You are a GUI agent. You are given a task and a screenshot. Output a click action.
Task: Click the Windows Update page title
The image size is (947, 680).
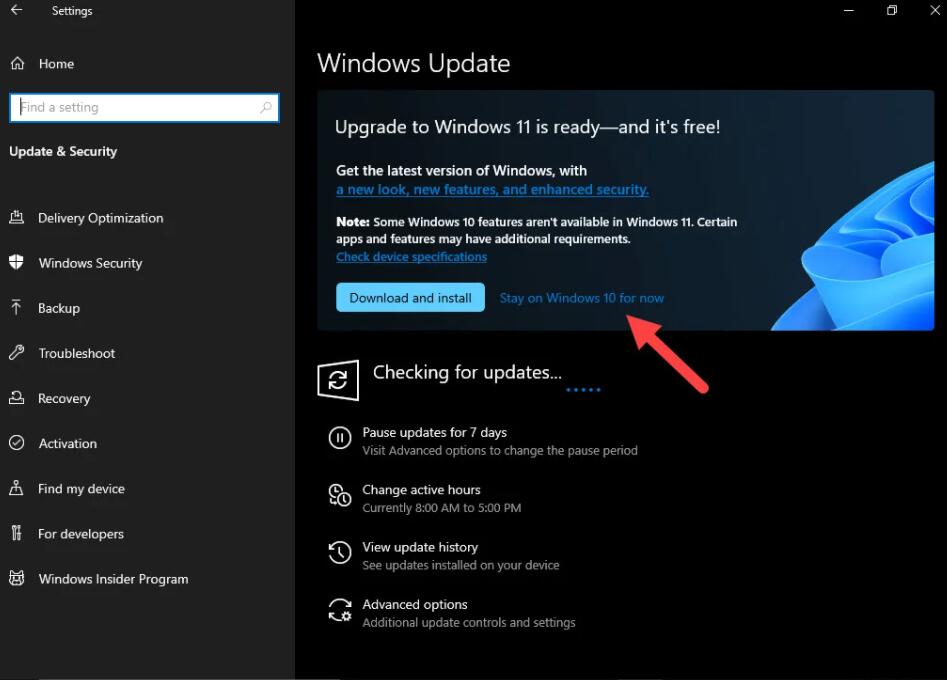pos(414,63)
